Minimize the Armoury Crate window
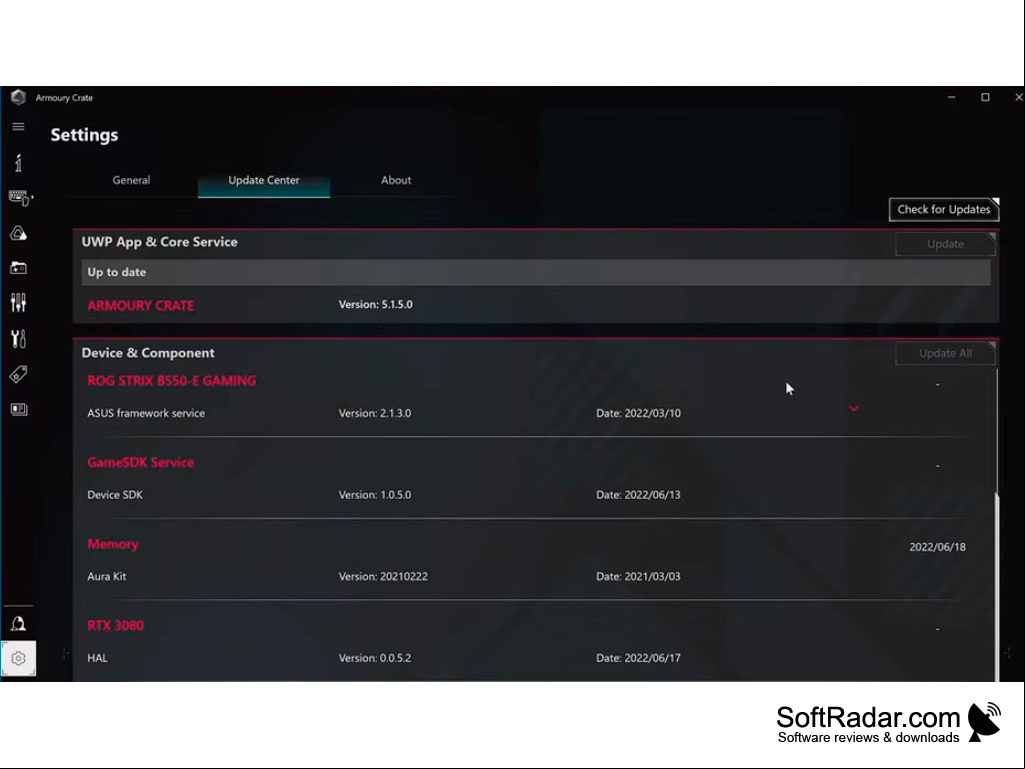The height and width of the screenshot is (769, 1025). pos(952,97)
